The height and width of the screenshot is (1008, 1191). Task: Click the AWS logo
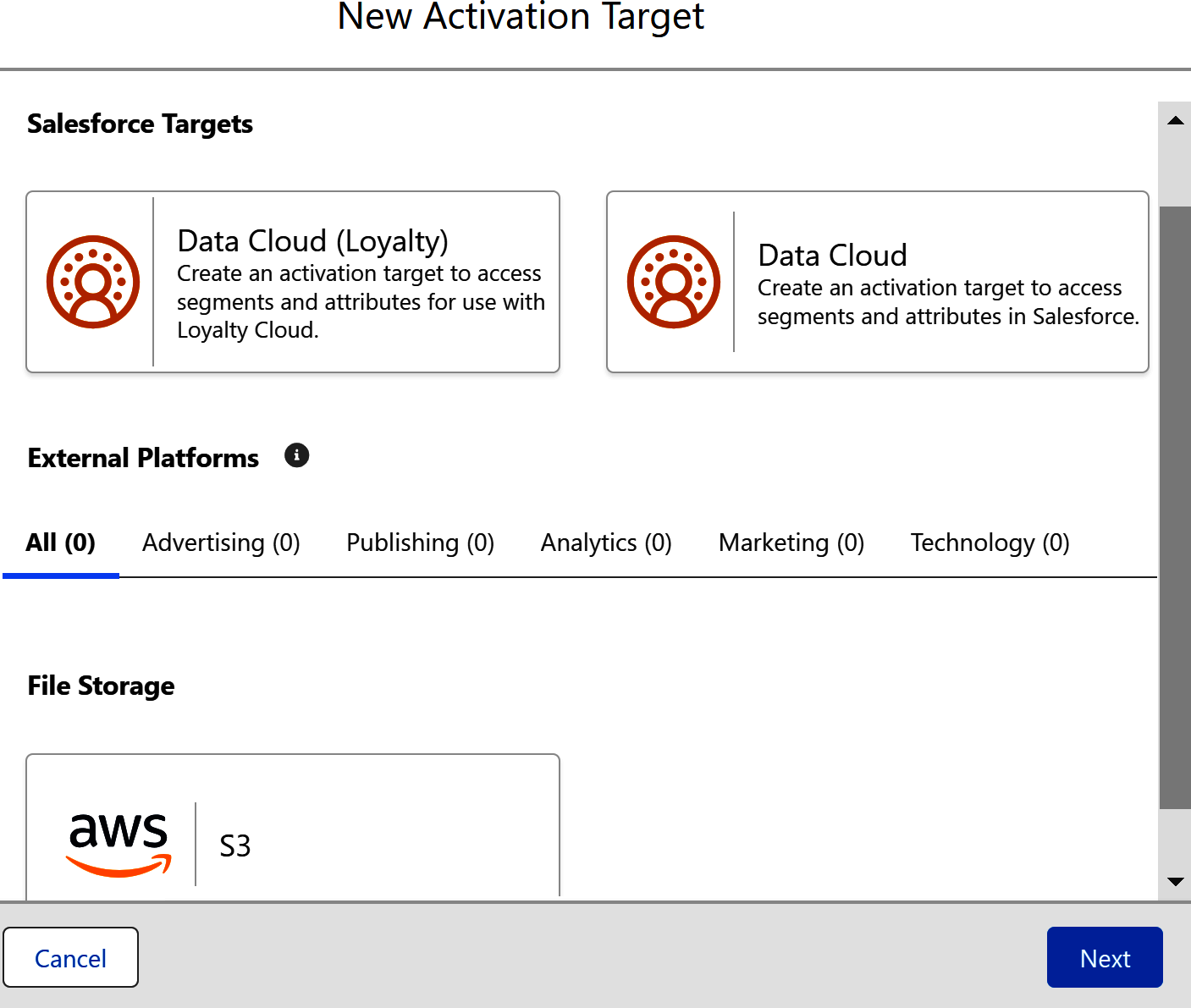coord(119,843)
